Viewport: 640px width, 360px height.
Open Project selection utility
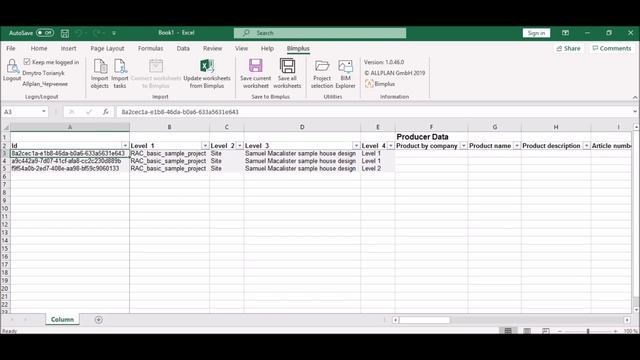pos(322,73)
